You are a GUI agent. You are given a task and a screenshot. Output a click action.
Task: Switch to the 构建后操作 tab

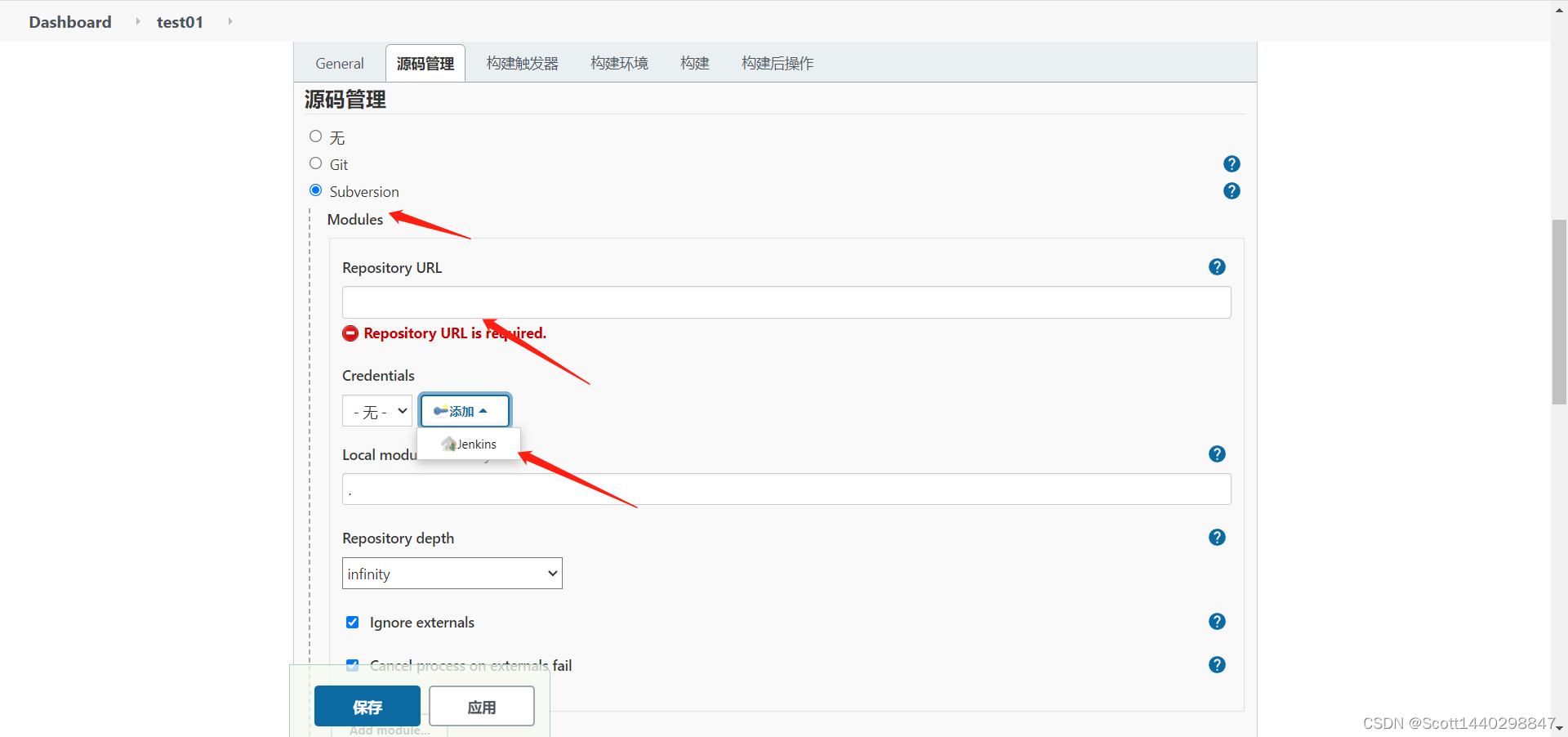click(777, 64)
